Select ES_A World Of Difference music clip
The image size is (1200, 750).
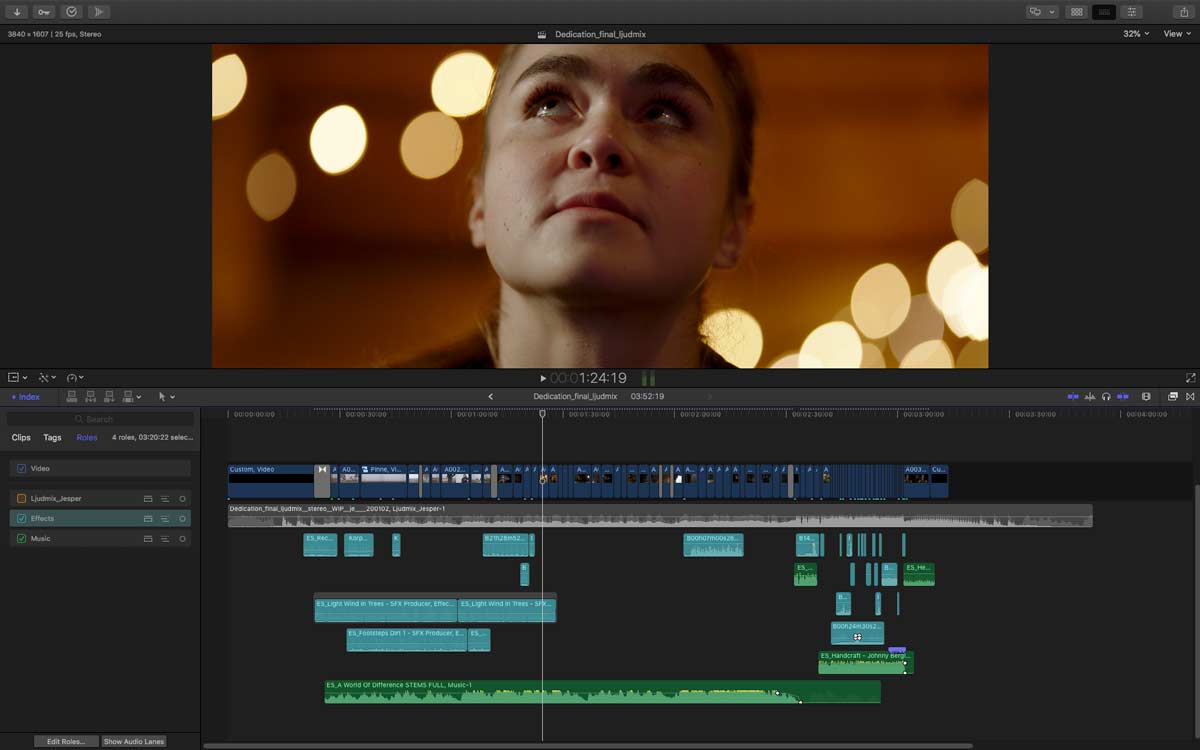click(602, 692)
